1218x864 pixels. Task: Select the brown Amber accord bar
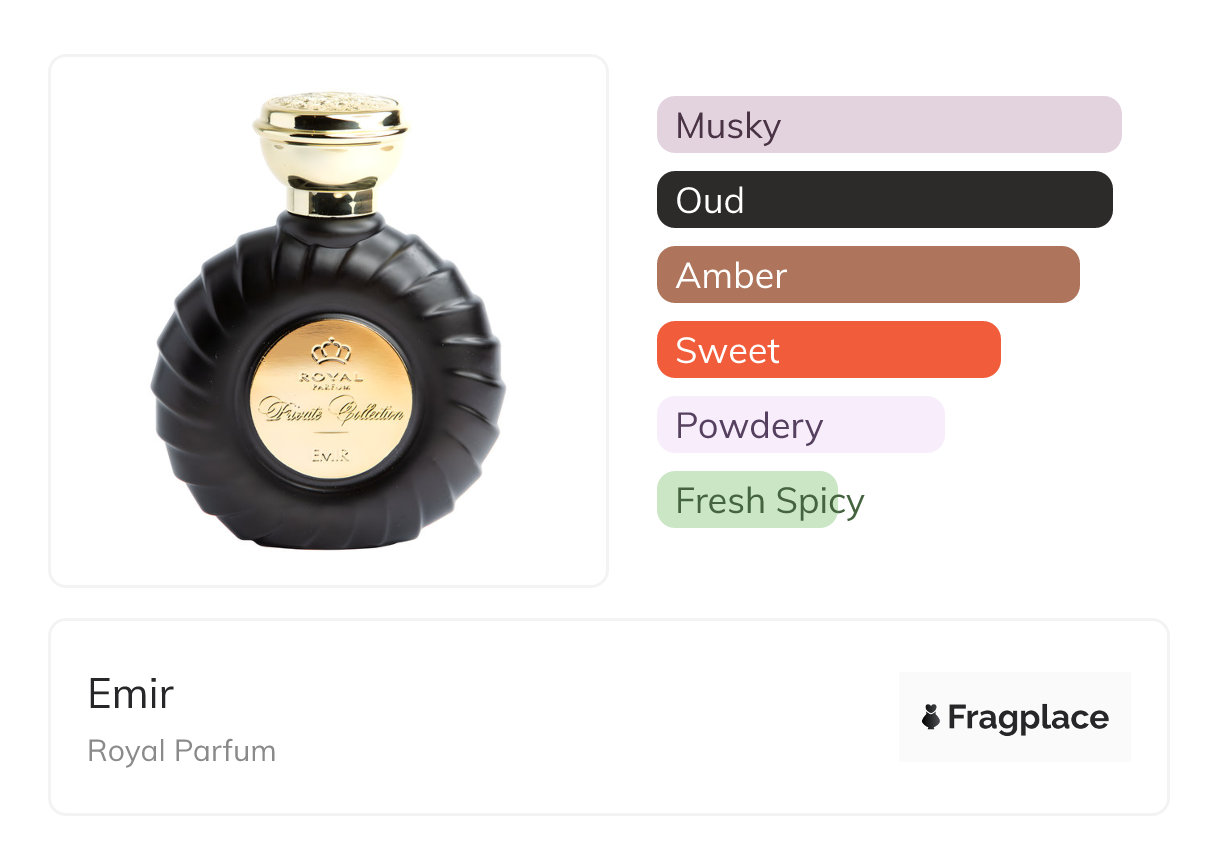(x=868, y=275)
